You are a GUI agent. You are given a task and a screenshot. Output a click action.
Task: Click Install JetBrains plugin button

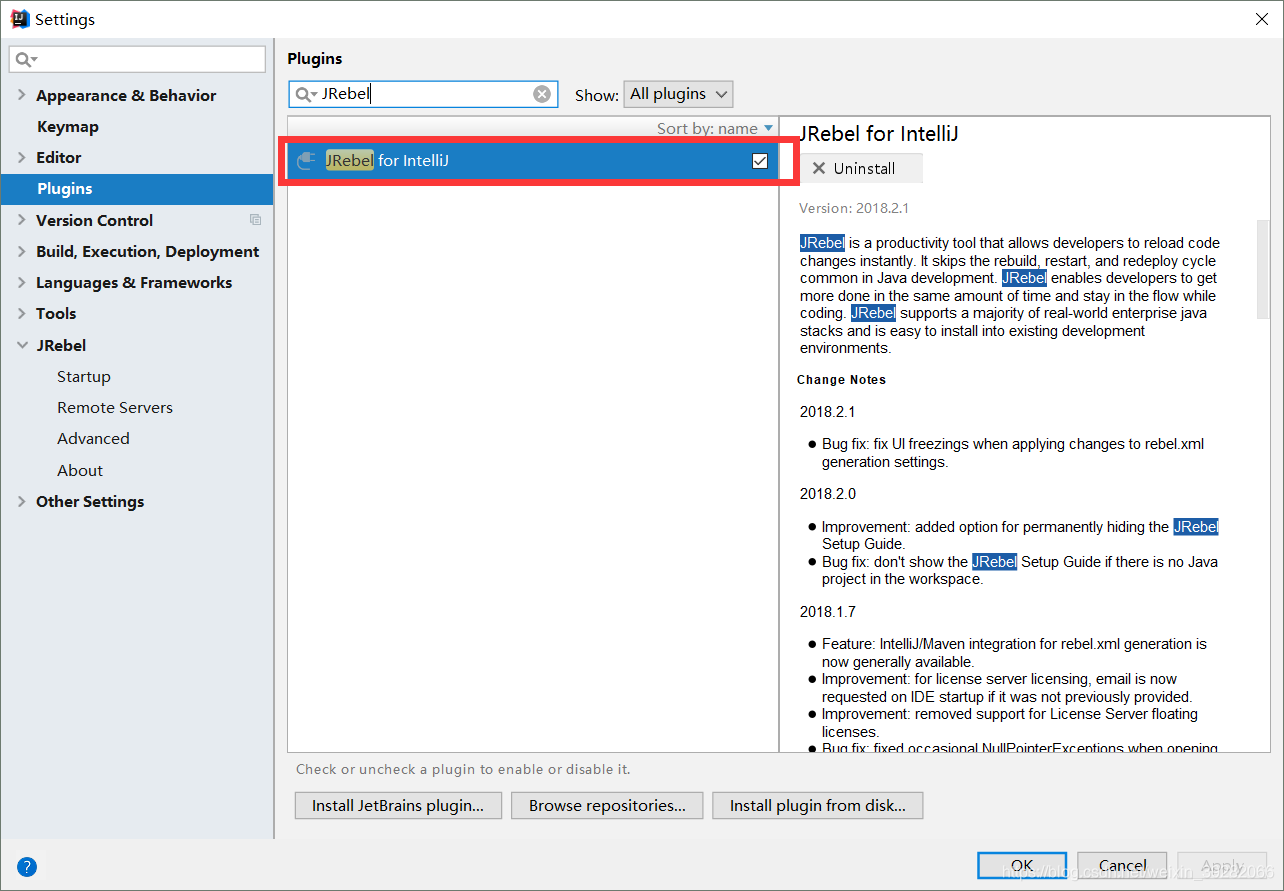pos(398,806)
